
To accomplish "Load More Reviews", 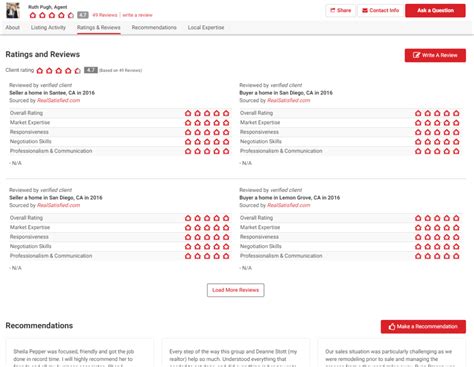I will 235,290.
